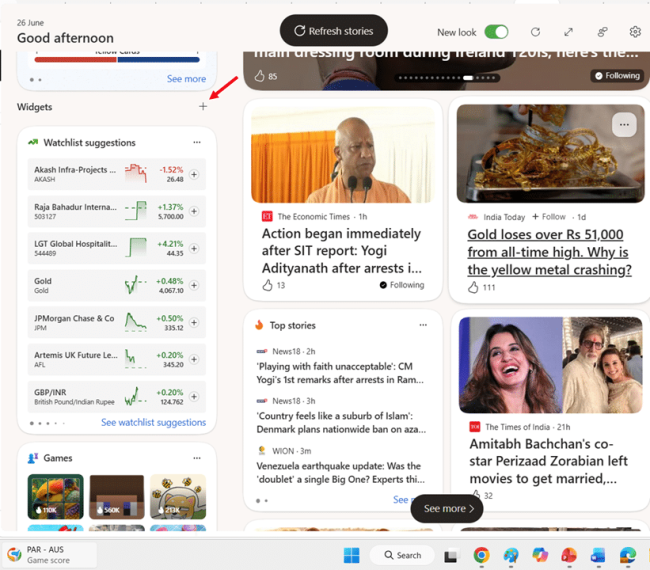Expand widgets board with diagonal arrows icon
The width and height of the screenshot is (650, 570).
(568, 32)
